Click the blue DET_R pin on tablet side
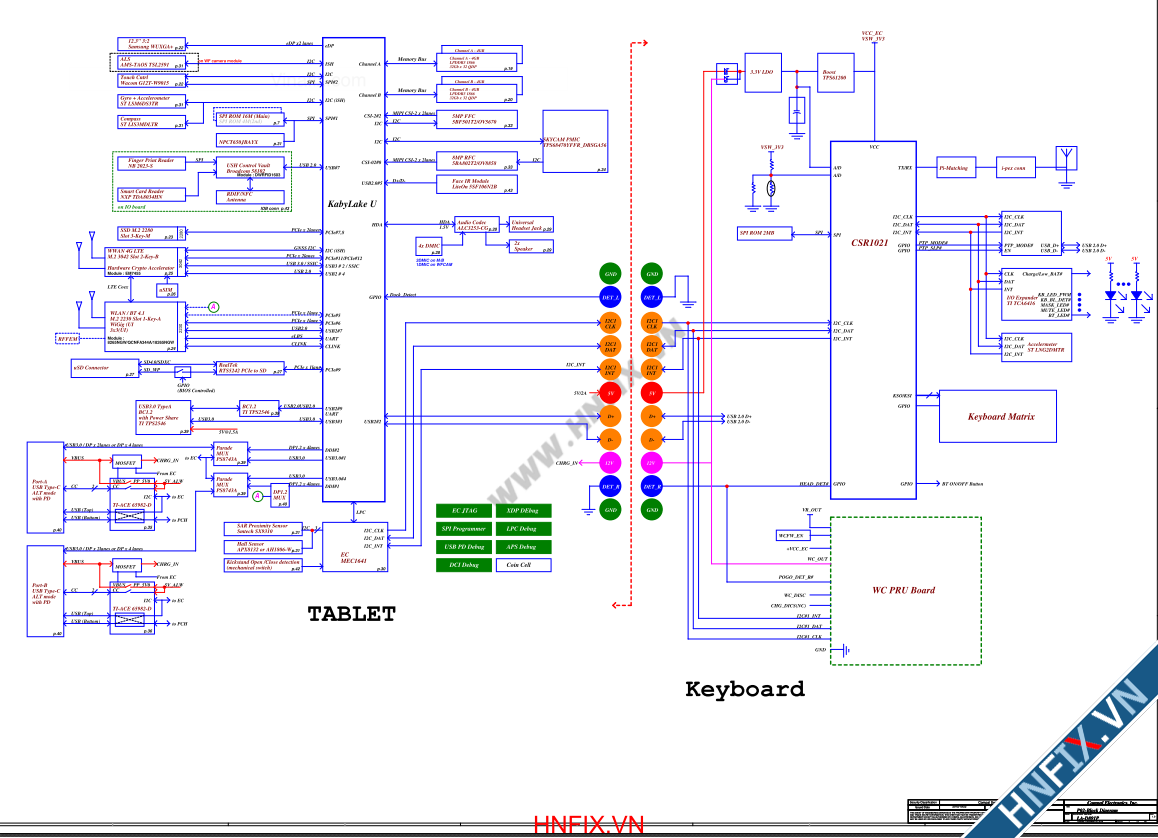This screenshot has width=1158, height=838. [610, 487]
